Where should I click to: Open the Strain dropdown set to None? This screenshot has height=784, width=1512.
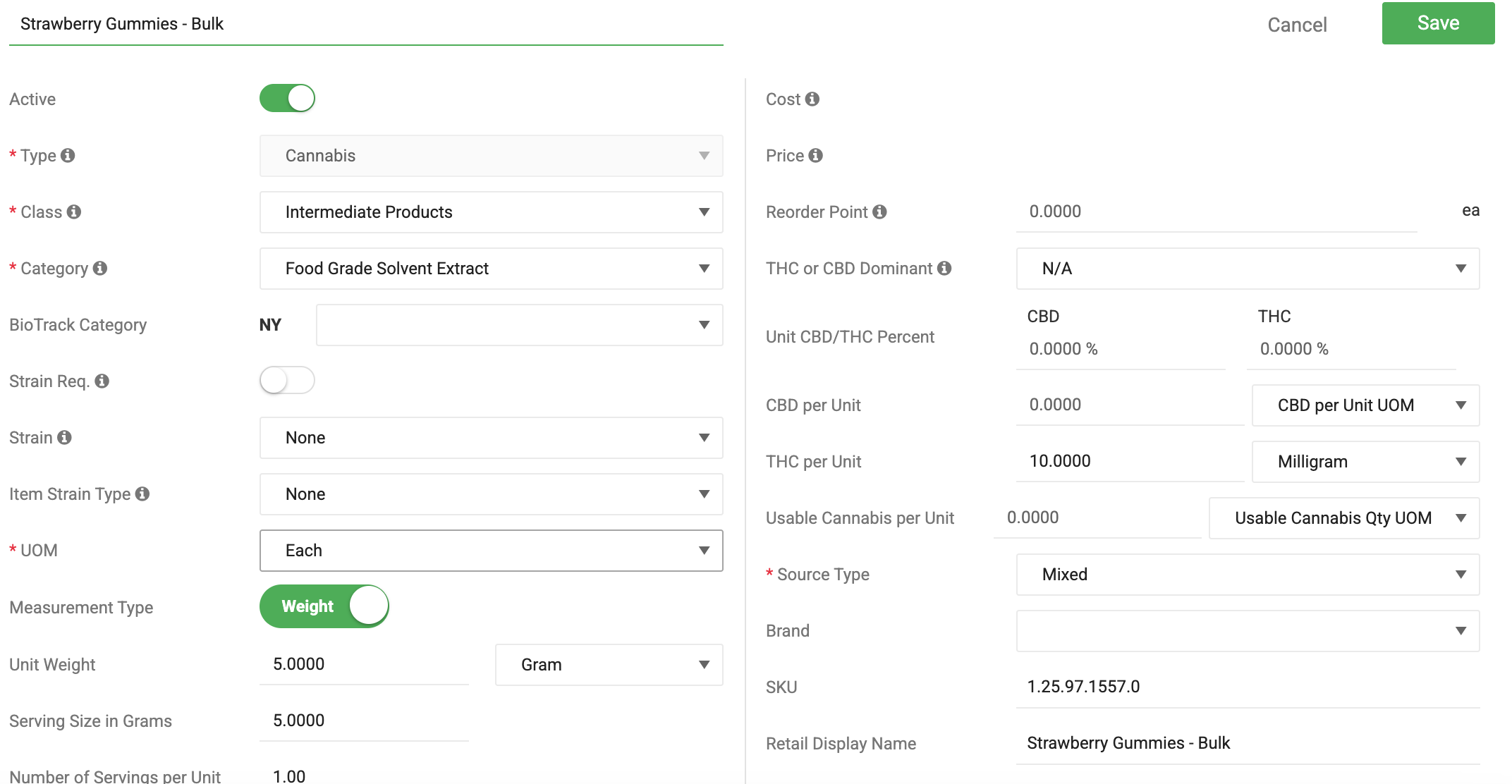coord(492,438)
